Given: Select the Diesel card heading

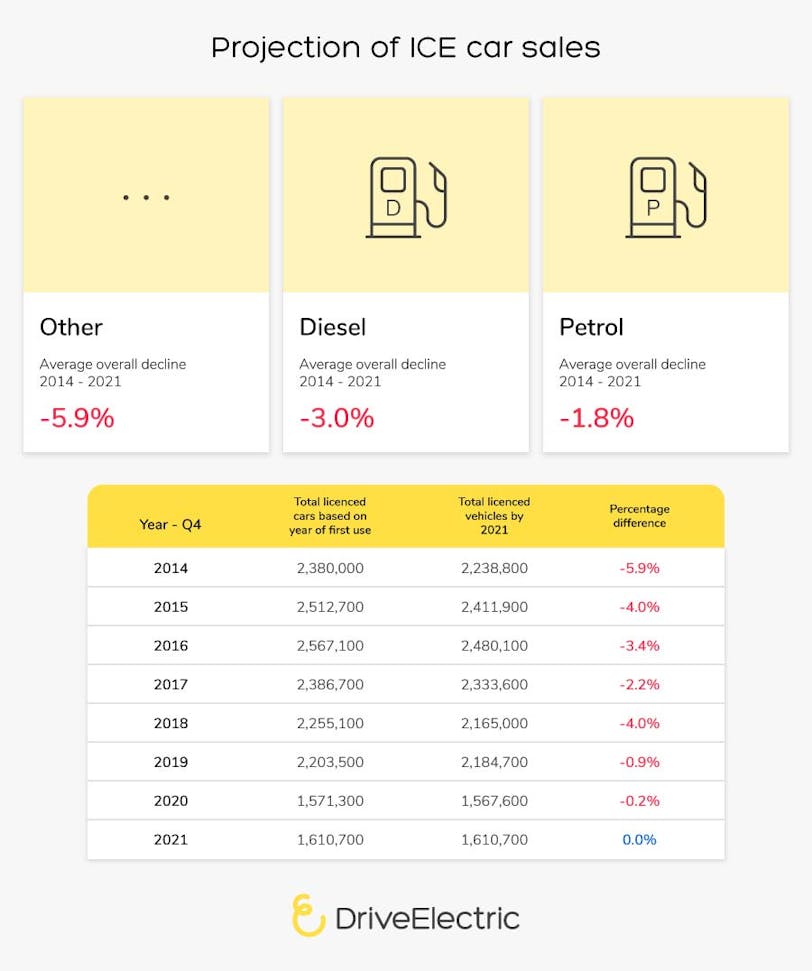Looking at the screenshot, I should point(333,327).
